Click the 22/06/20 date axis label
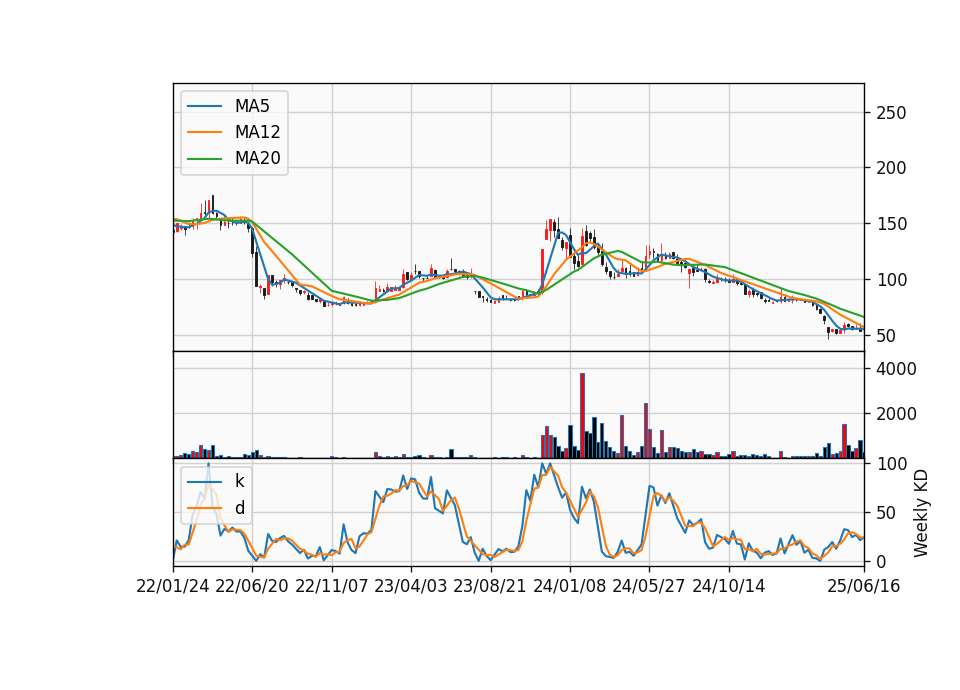The height and width of the screenshot is (690, 960). [252, 587]
